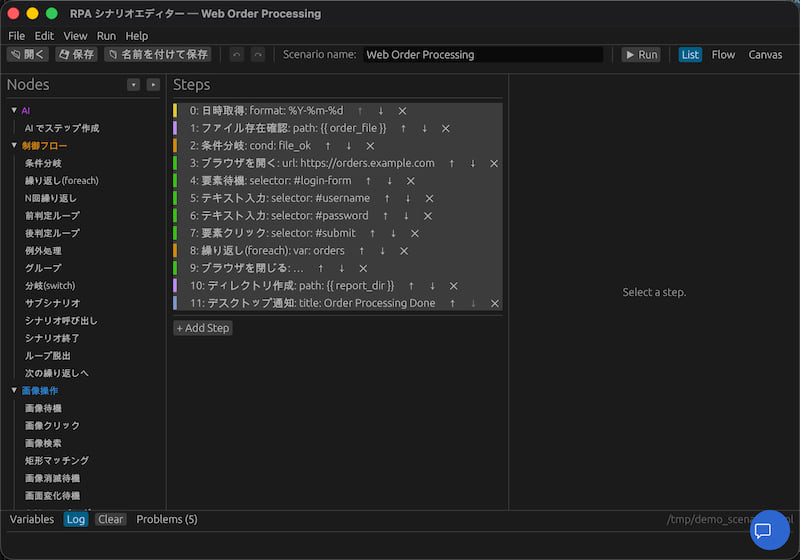
Task: Show the Log panel
Action: 76,519
